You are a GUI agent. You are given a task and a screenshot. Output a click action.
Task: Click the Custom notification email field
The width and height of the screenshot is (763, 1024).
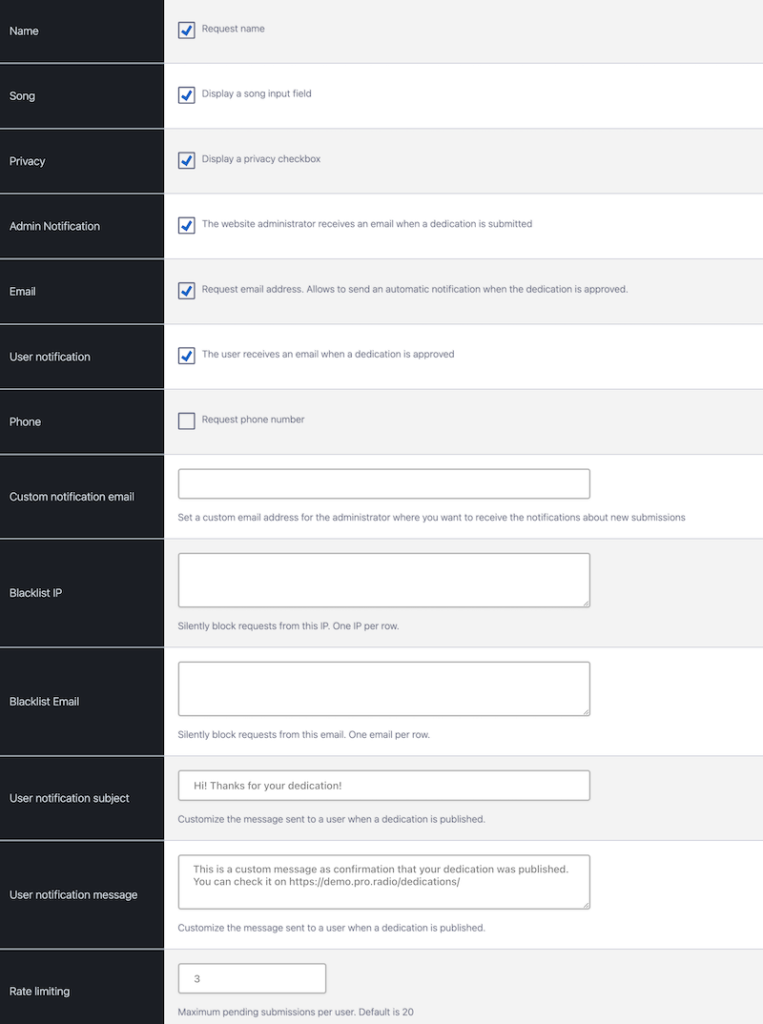(x=383, y=484)
